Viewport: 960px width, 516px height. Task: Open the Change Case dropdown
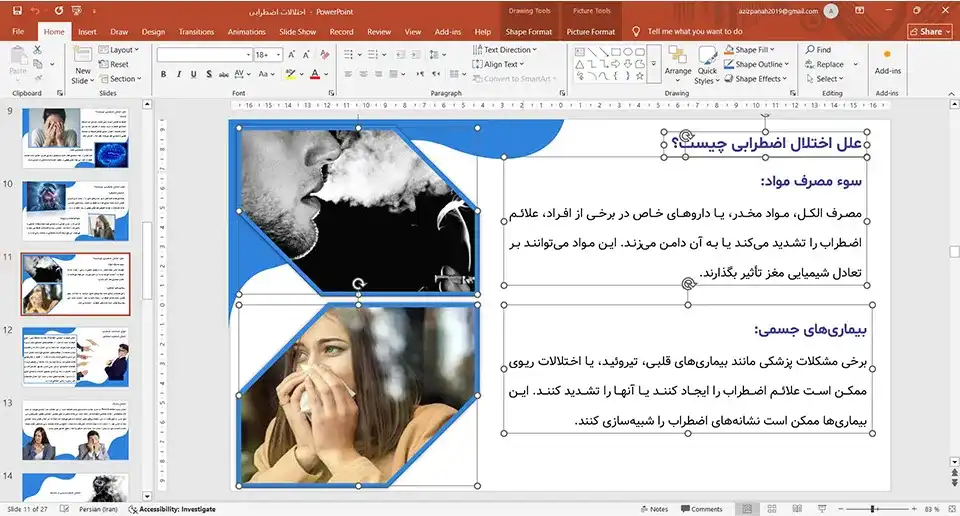[x=266, y=74]
